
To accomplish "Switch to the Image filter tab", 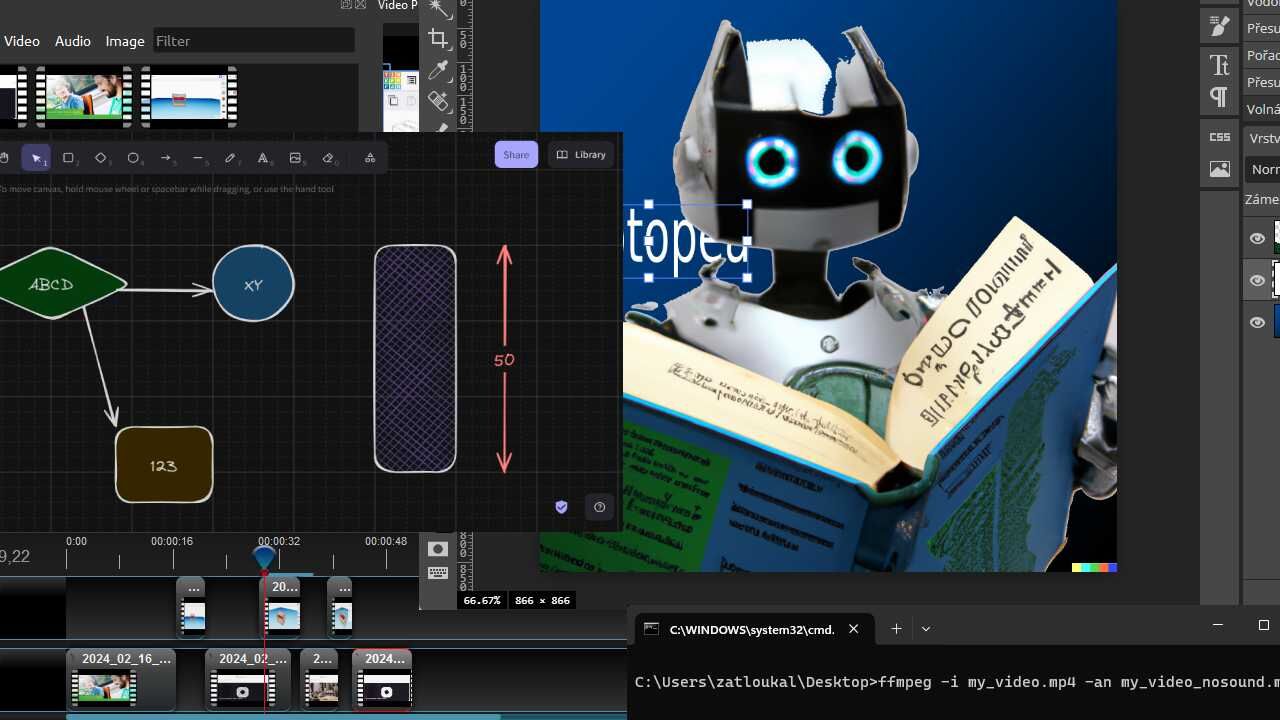I will (125, 41).
